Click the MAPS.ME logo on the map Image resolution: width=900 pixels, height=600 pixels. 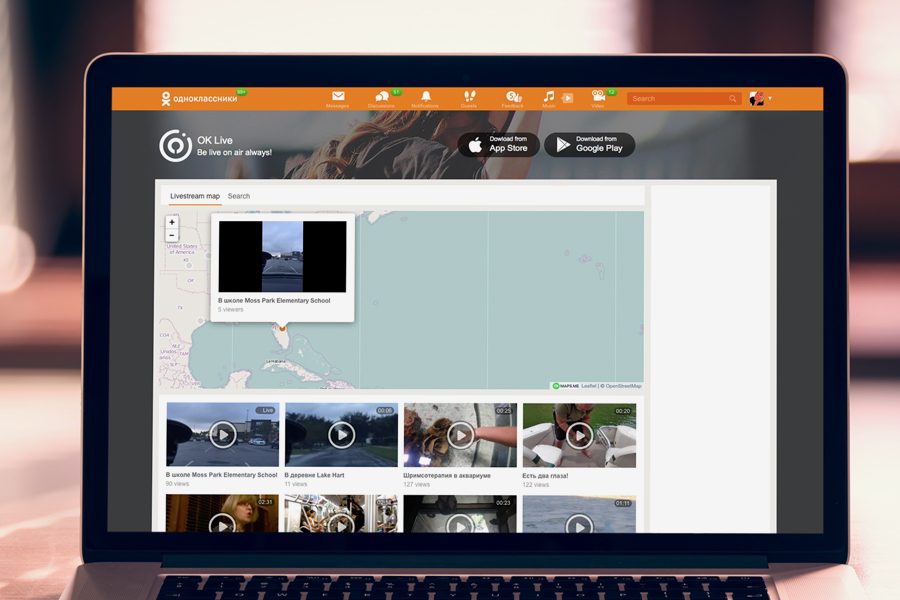point(566,386)
